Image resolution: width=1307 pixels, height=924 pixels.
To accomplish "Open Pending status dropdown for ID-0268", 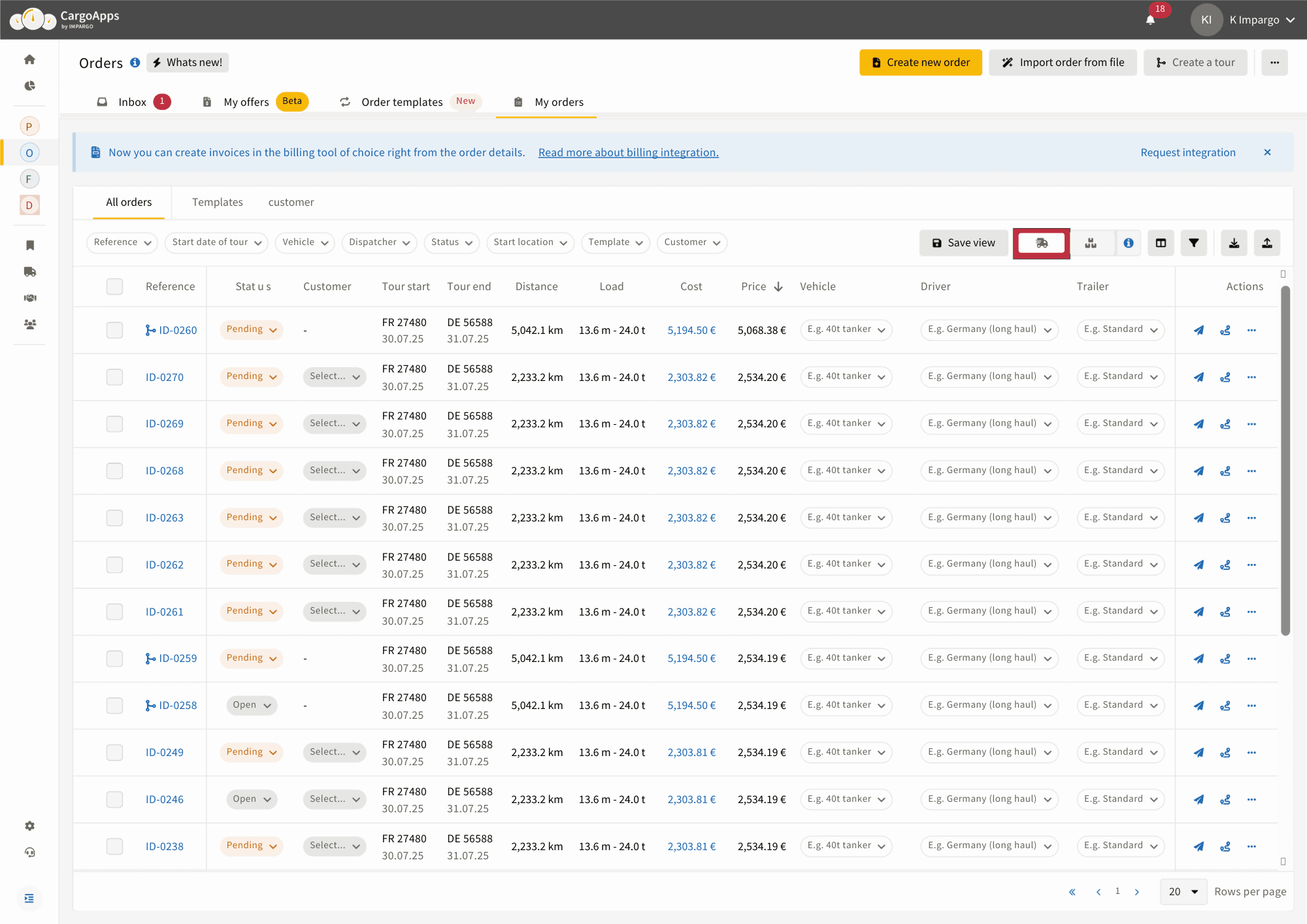I will (252, 470).
